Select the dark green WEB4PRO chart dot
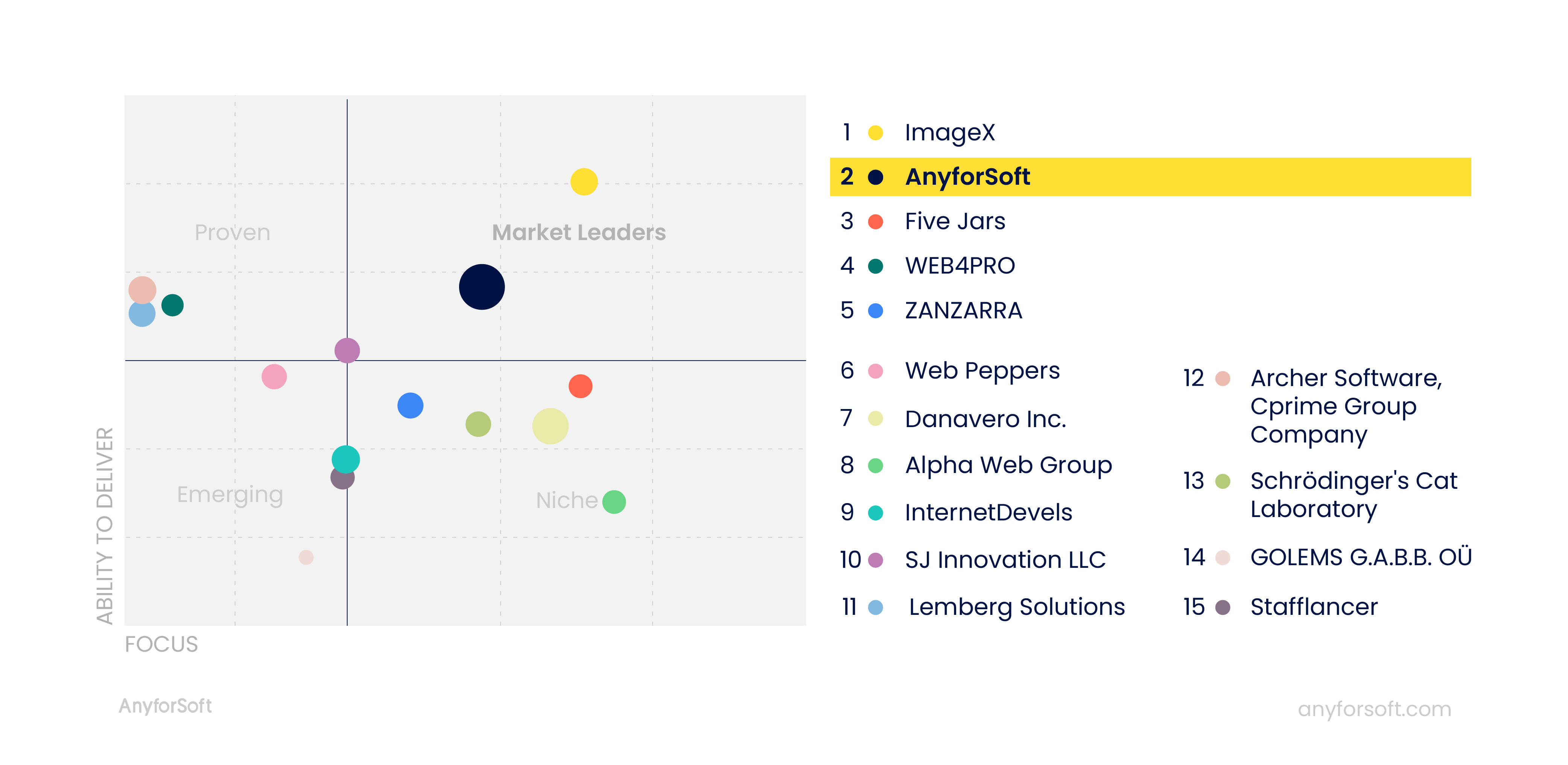1568x765 pixels. point(172,305)
